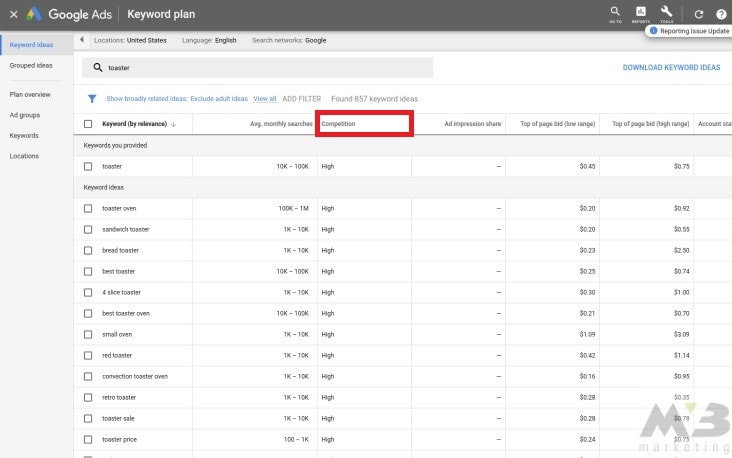Open Keywords in sidebar
732x458 pixels.
point(24,135)
